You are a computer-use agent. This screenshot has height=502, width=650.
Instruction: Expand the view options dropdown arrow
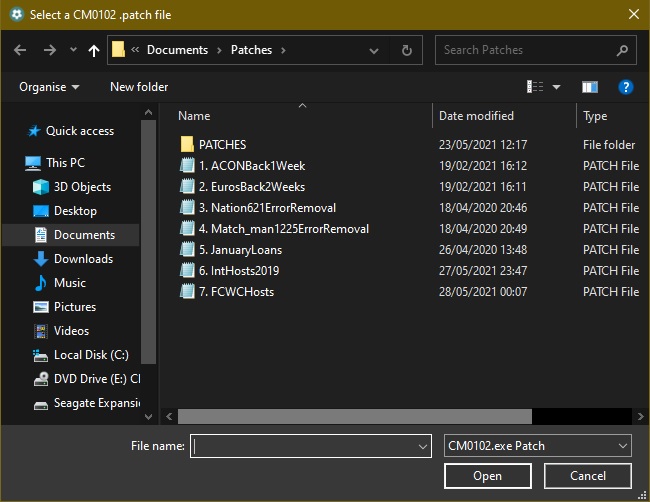click(x=556, y=87)
